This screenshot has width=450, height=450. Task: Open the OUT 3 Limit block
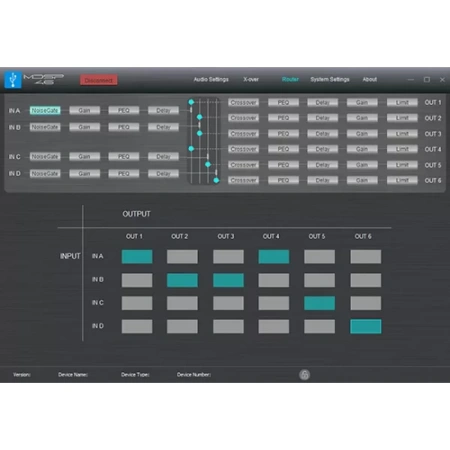[402, 134]
